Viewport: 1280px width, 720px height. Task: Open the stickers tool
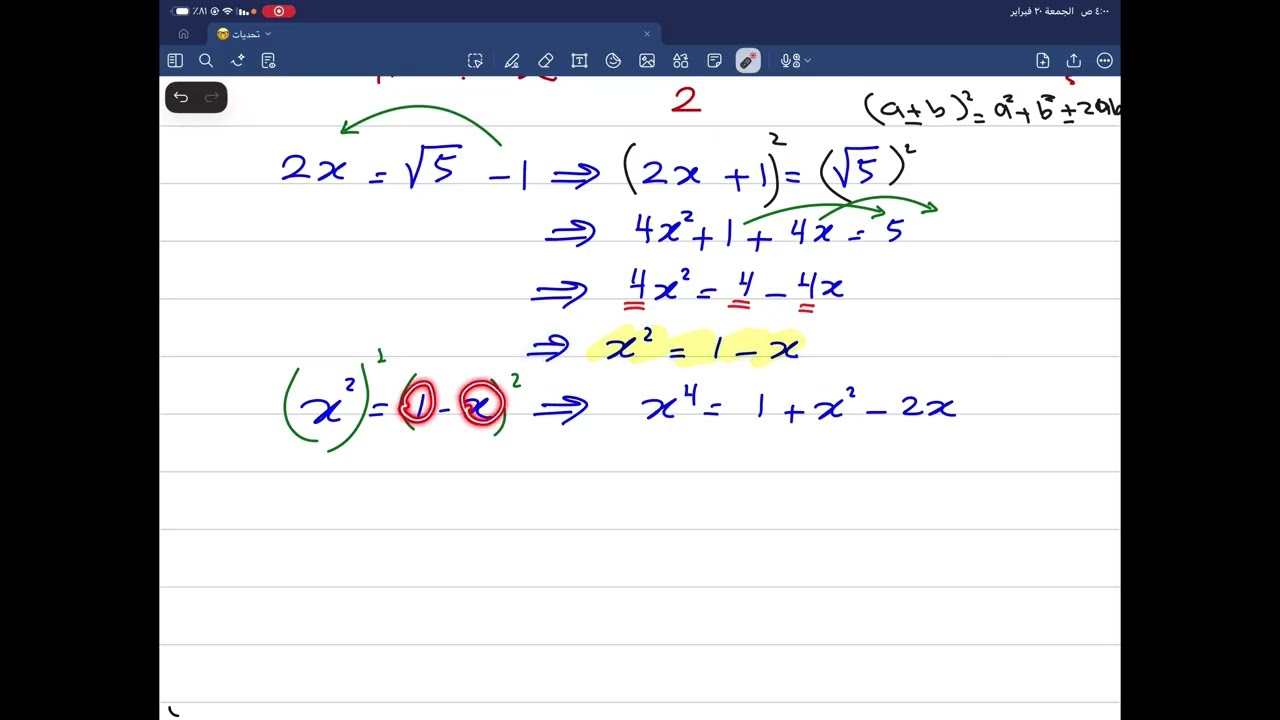pos(613,61)
